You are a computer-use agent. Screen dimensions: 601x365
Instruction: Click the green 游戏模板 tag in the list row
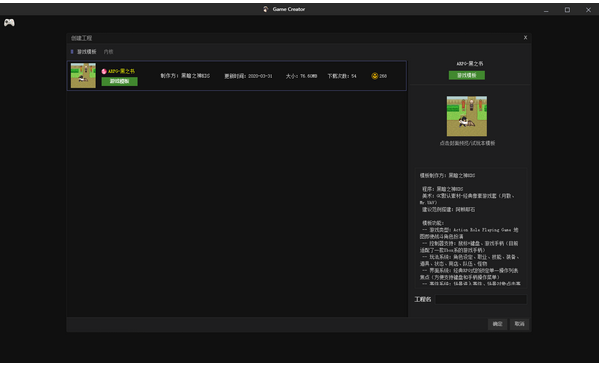(x=119, y=81)
